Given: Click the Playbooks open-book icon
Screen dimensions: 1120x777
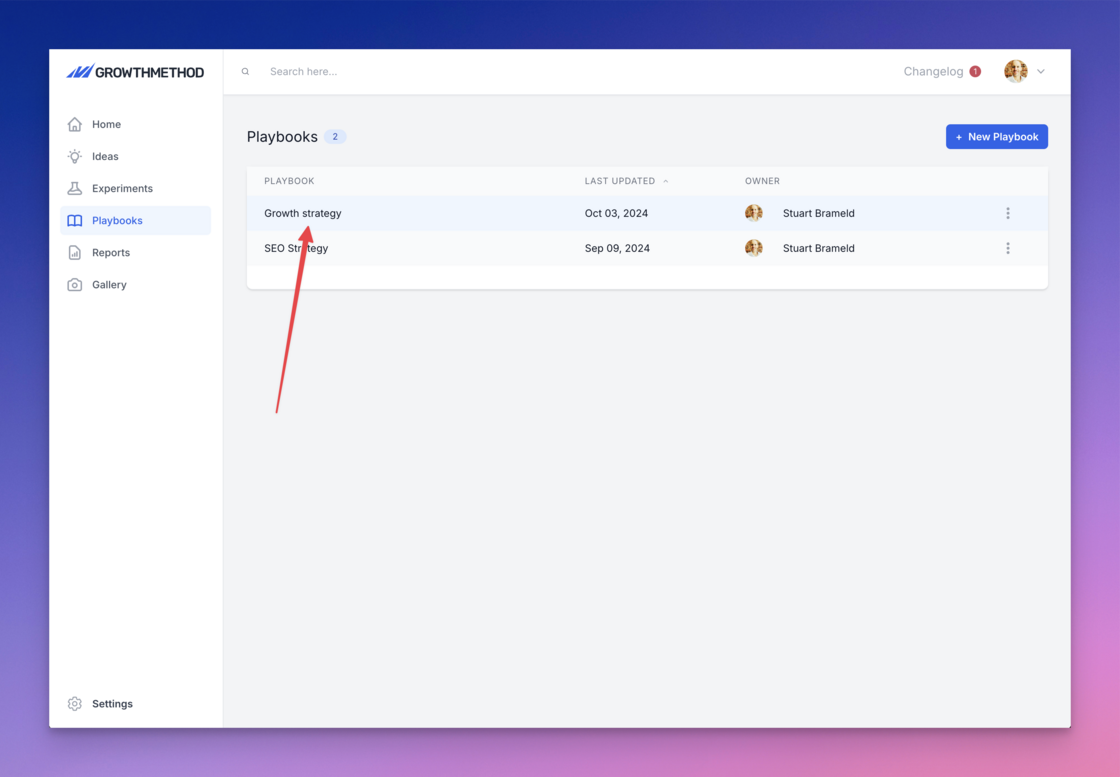Looking at the screenshot, I should coord(74,221).
